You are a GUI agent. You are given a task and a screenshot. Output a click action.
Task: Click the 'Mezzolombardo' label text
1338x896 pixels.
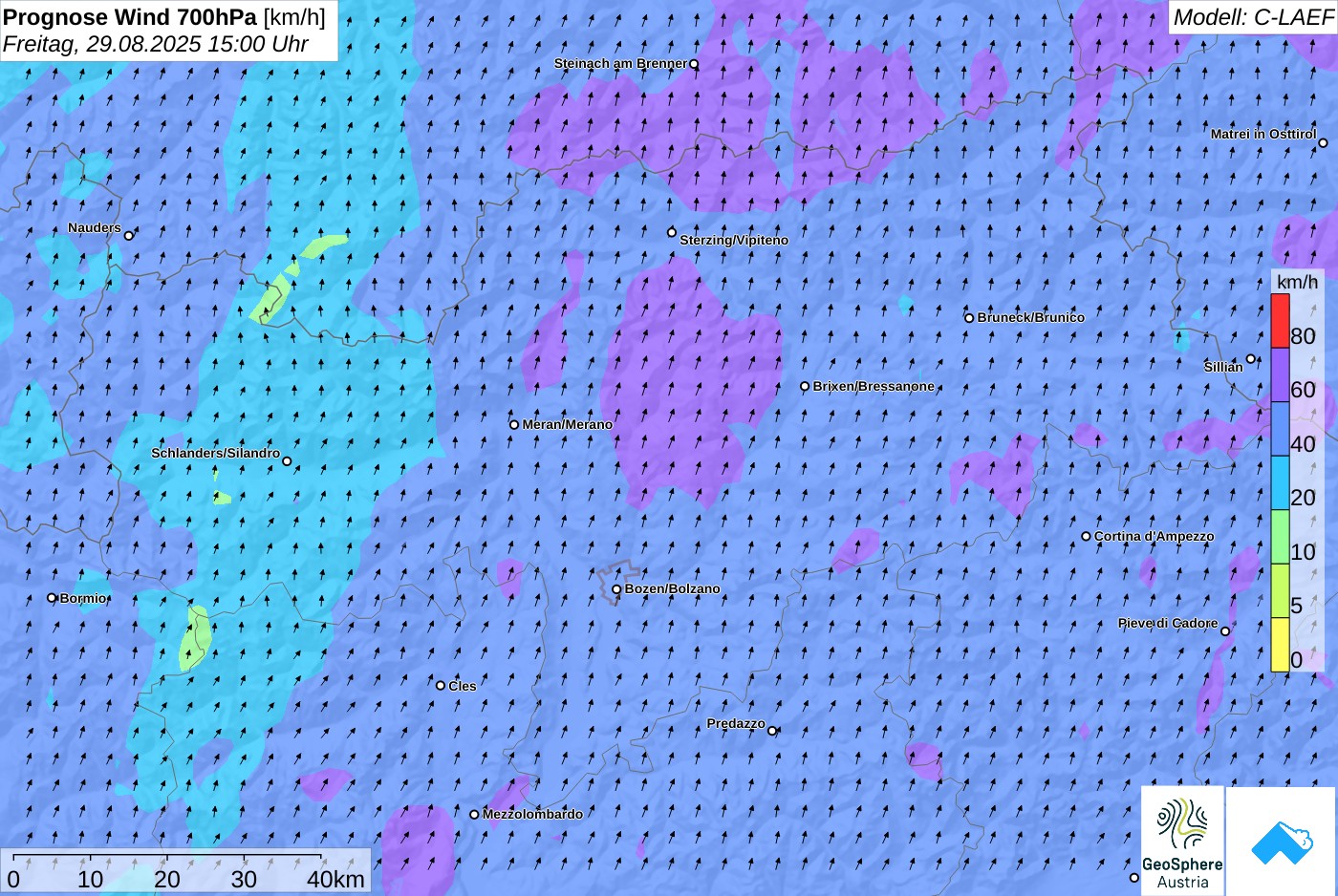[x=532, y=814]
